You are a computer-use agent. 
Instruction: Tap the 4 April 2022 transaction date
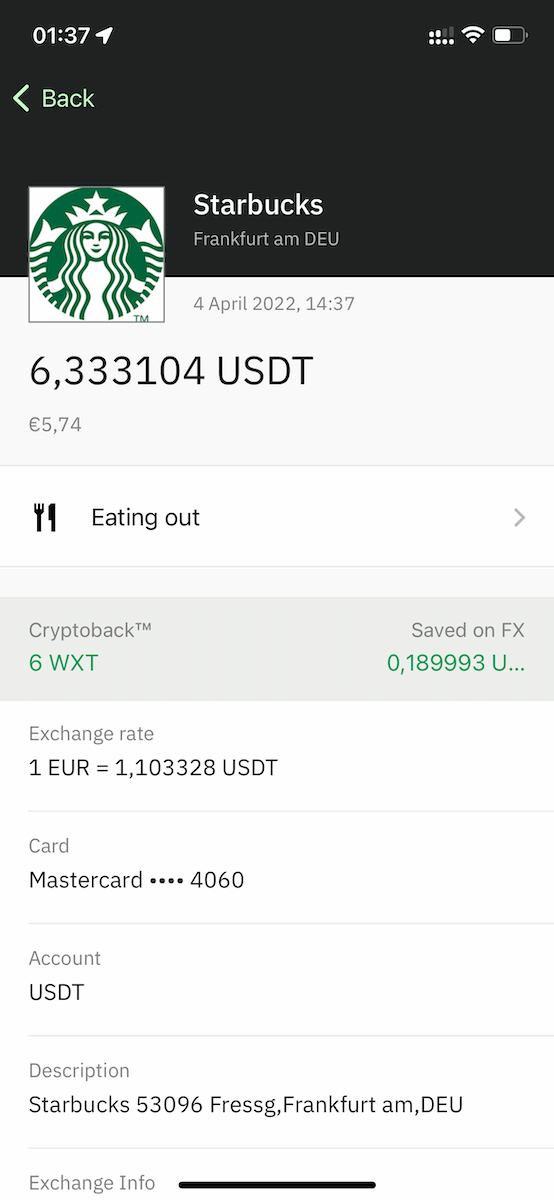point(274,303)
